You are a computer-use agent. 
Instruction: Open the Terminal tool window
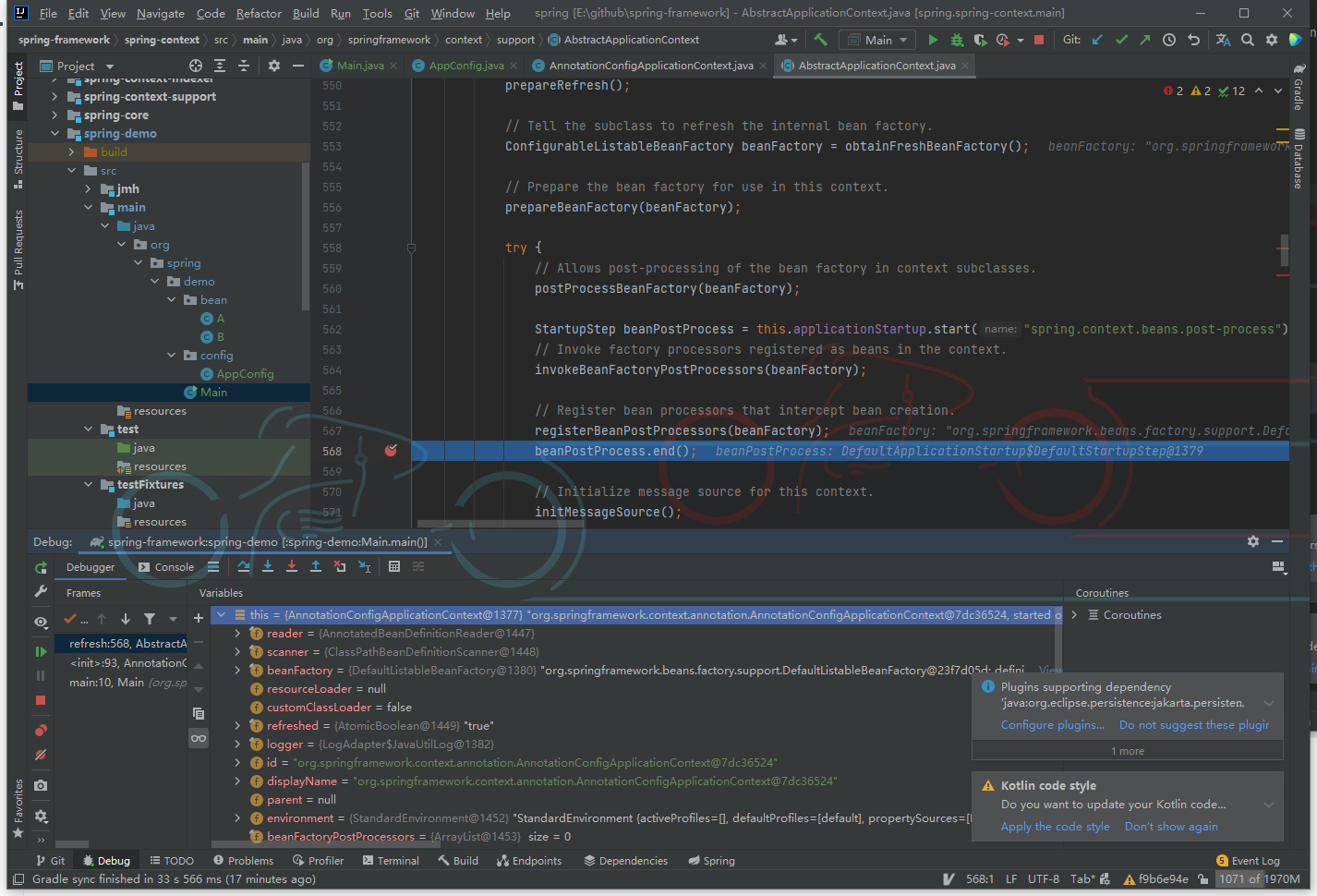tap(391, 860)
